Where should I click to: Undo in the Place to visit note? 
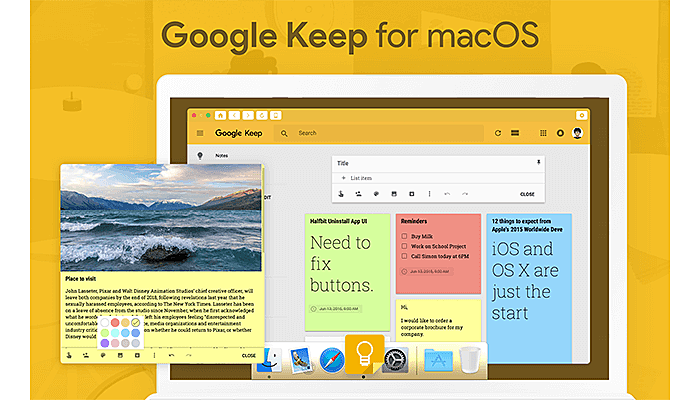point(171,355)
